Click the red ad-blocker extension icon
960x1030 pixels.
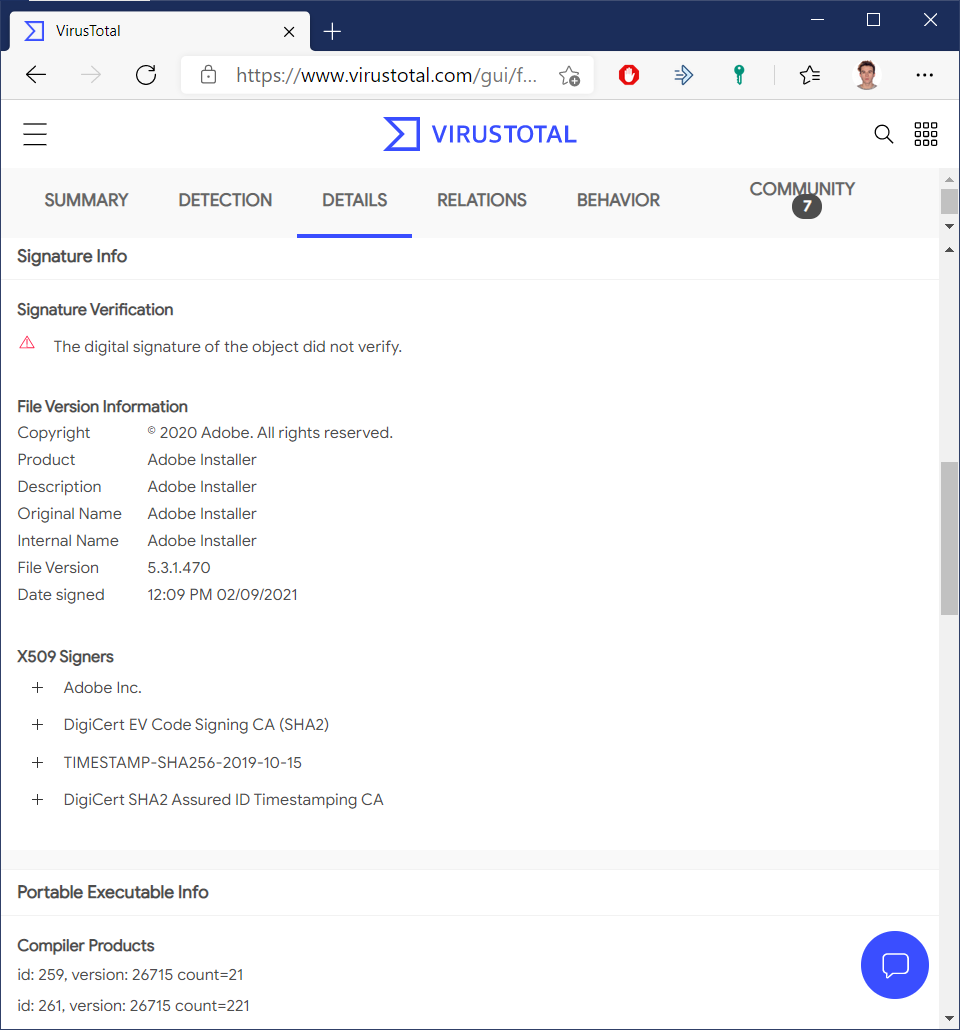[x=629, y=75]
